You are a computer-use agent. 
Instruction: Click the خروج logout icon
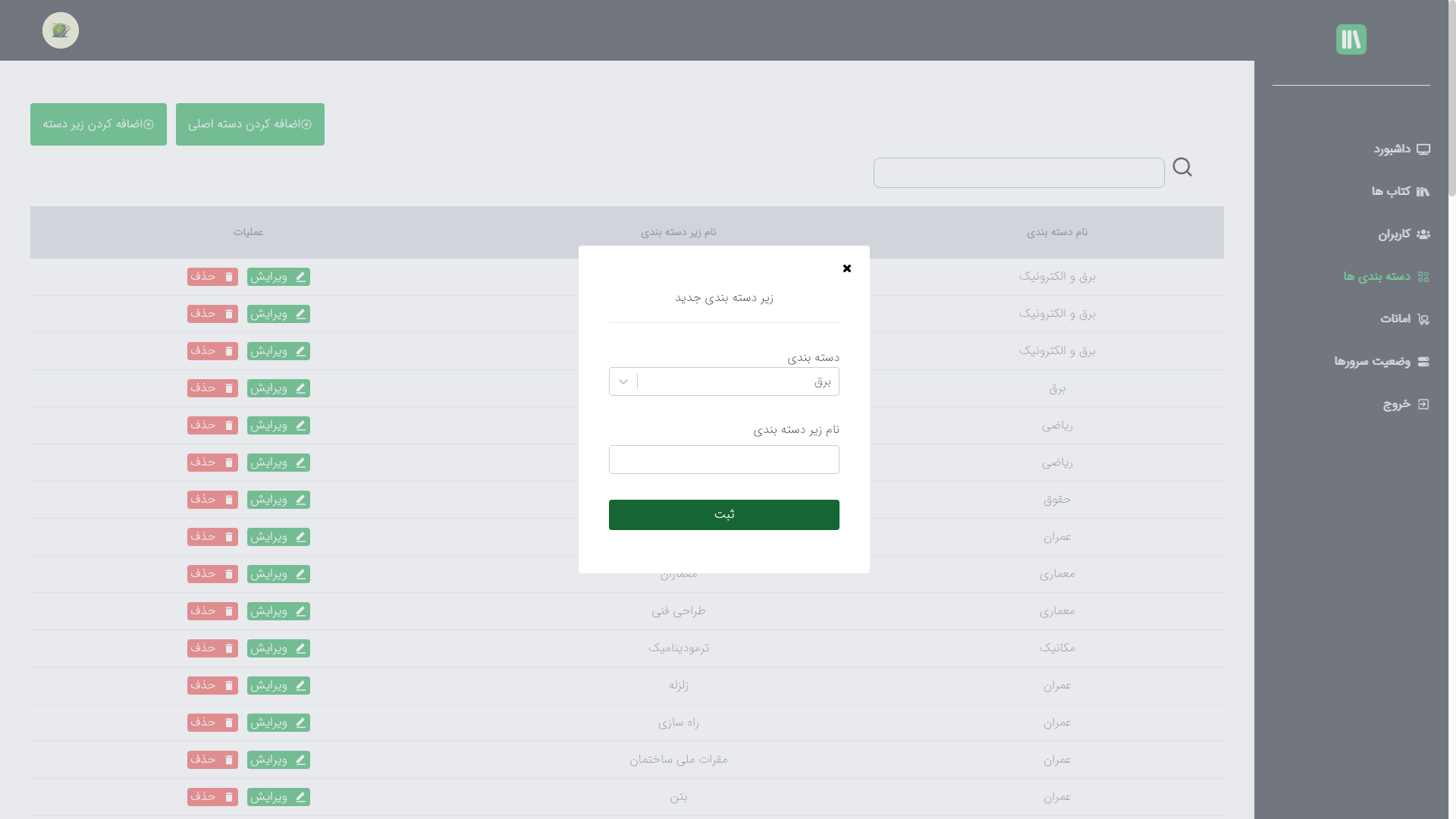pos(1423,404)
